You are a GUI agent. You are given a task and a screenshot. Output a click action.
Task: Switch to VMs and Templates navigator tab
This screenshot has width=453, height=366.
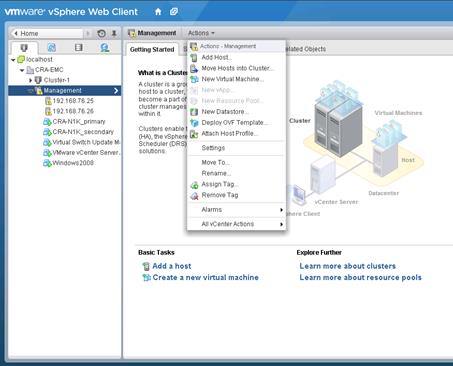(51, 48)
